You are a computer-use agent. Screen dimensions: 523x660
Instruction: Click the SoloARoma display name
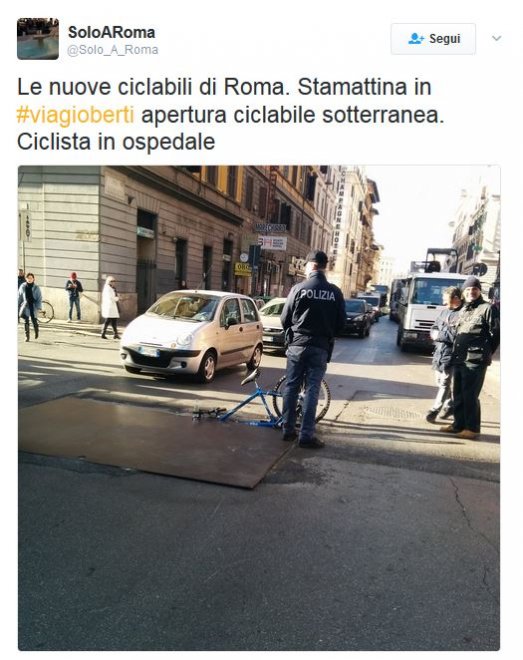pos(112,32)
